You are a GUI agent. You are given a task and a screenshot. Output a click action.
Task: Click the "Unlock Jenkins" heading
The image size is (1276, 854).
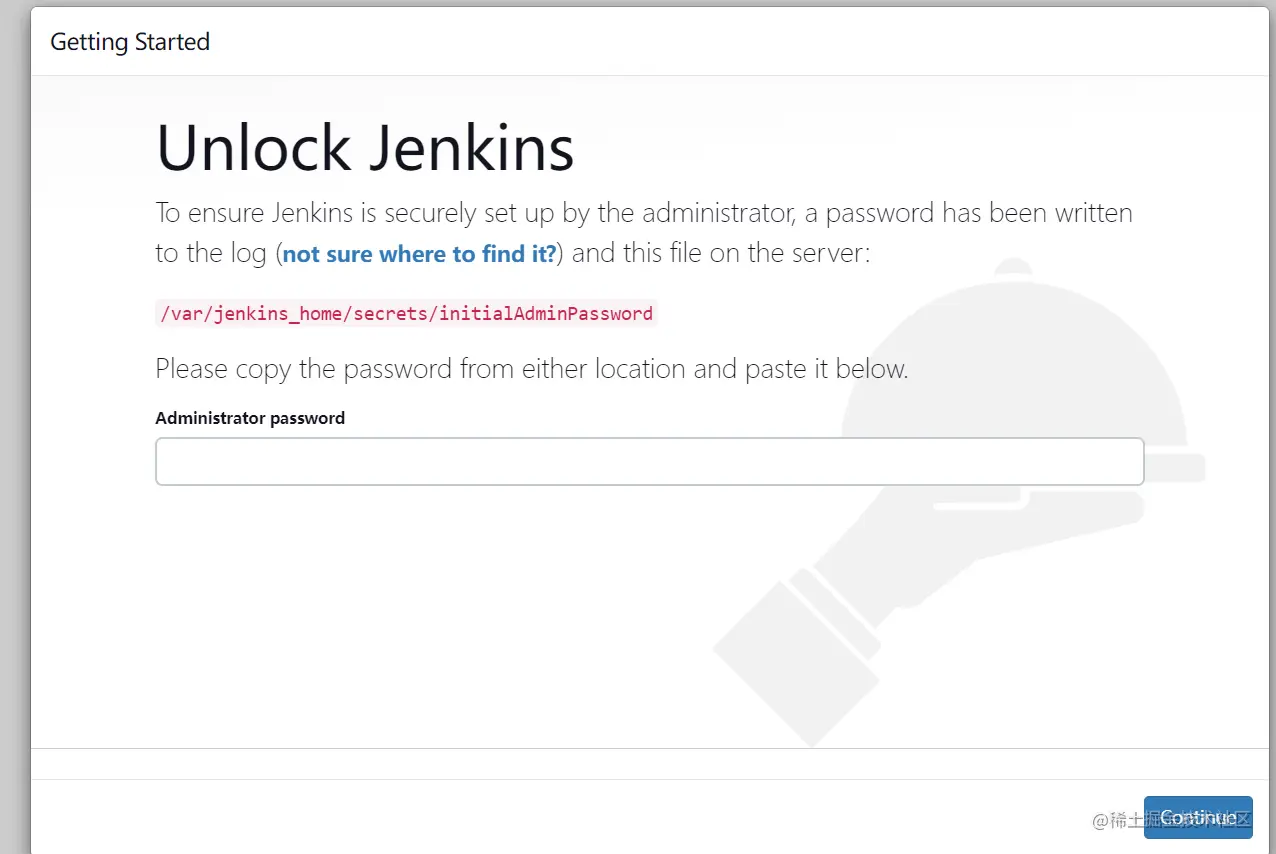click(365, 148)
